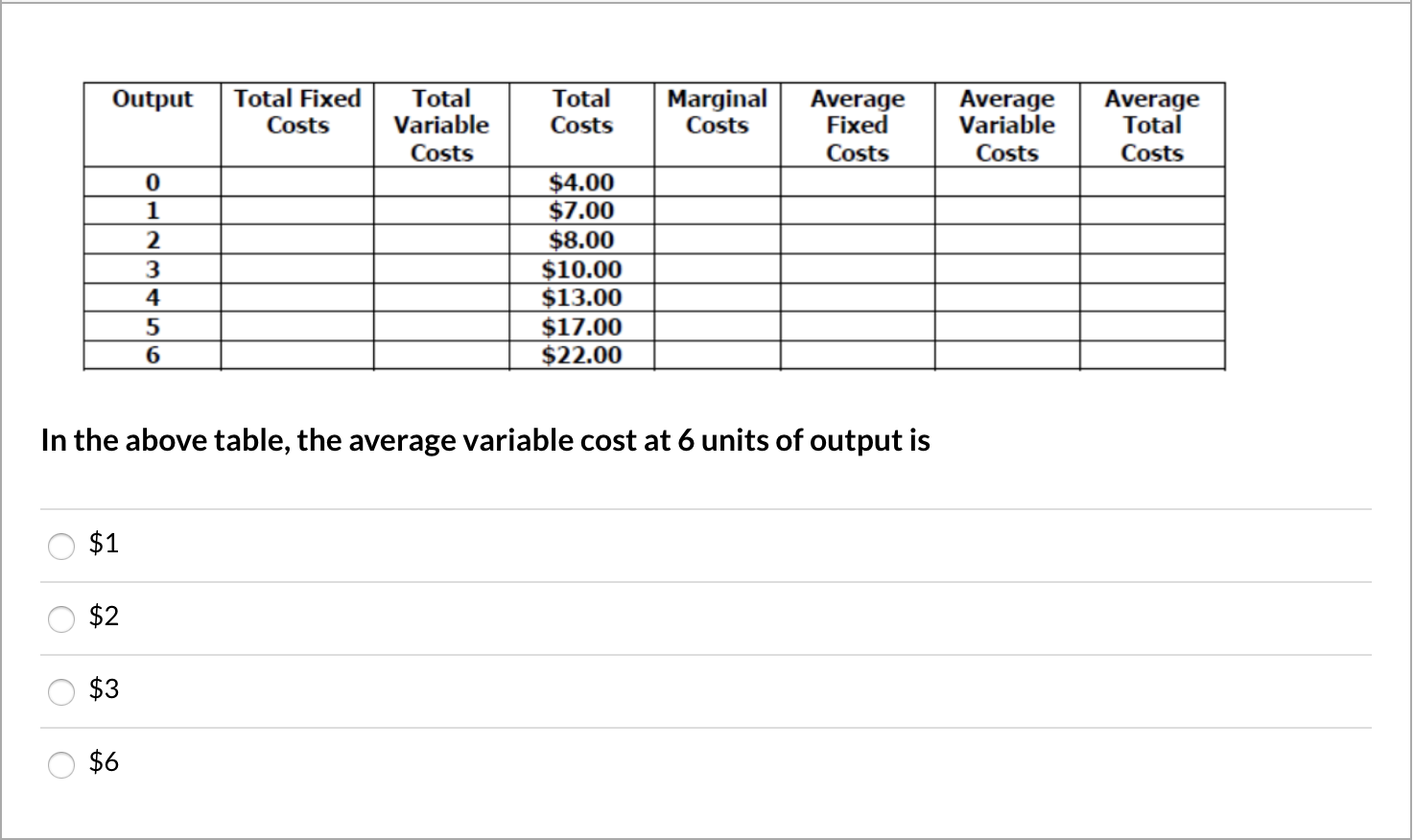Click the question text about average variable cost
Image resolution: width=1414 pixels, height=840 pixels.
484,440
